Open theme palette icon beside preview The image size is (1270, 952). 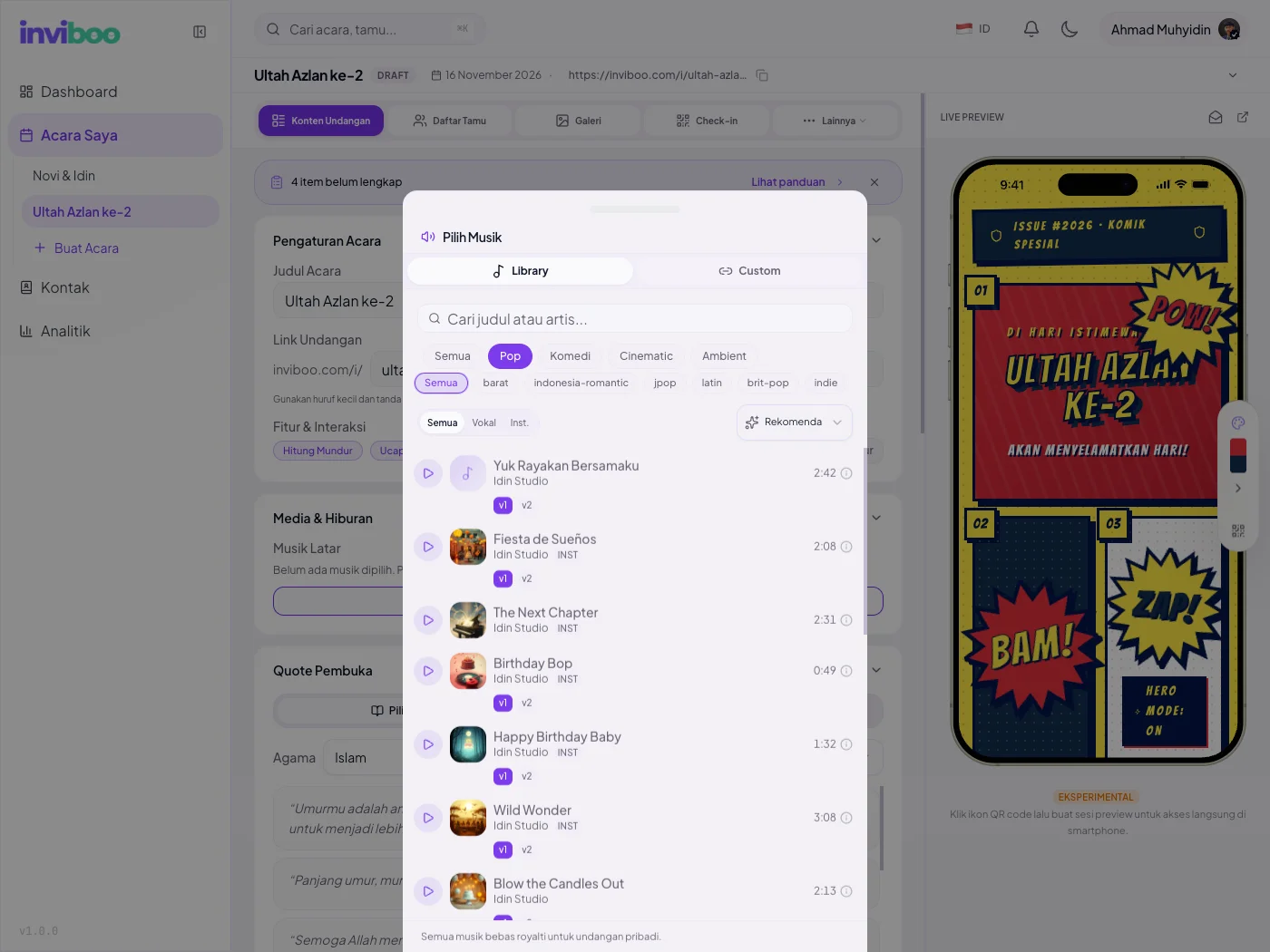(1238, 423)
